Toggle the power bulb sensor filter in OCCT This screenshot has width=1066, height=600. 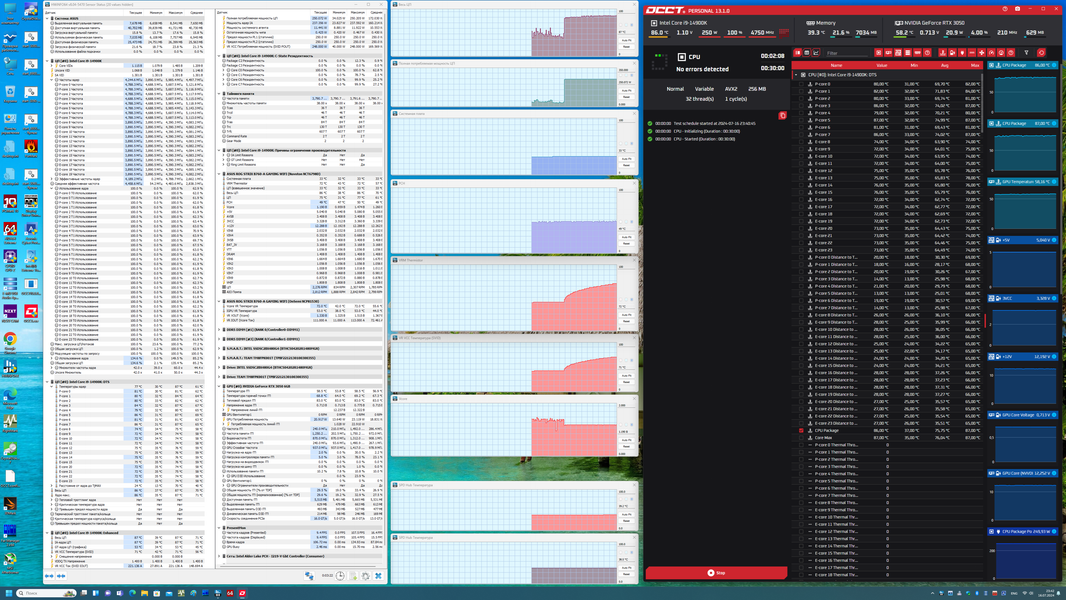[962, 52]
